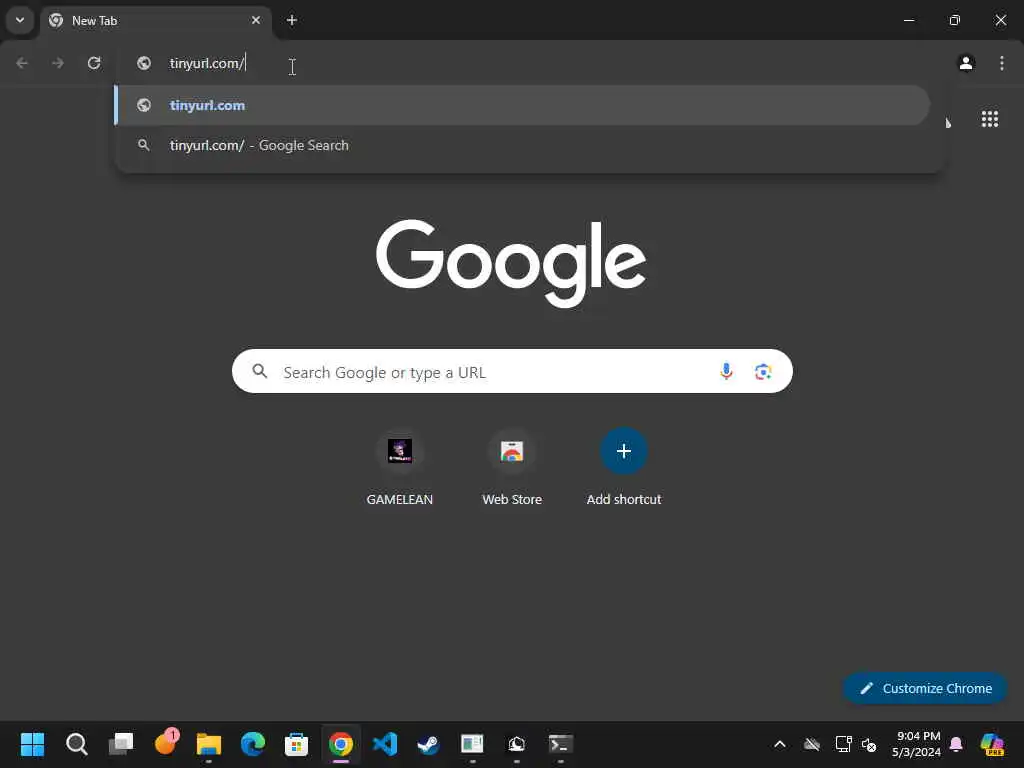Open Microsoft Store from the taskbar
Image resolution: width=1024 pixels, height=768 pixels.
pos(296,744)
